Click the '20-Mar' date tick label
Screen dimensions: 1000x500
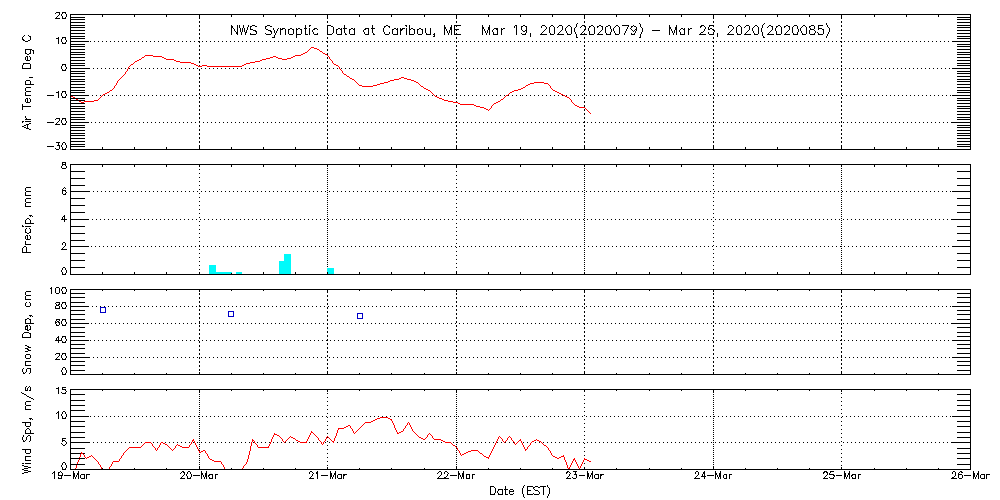pos(200,476)
